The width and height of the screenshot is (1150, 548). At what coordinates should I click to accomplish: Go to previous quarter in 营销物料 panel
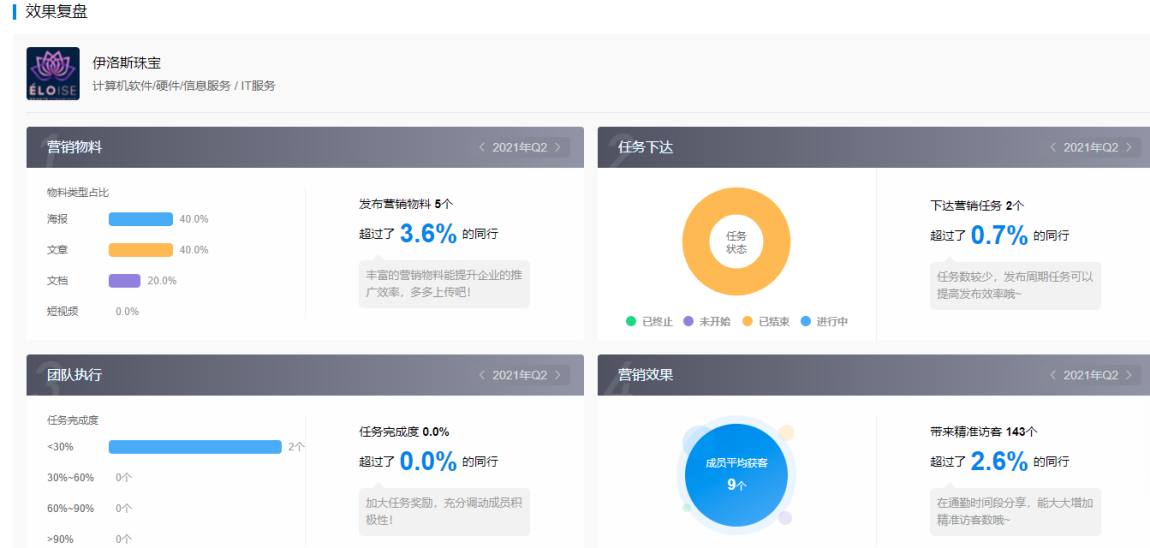tap(481, 148)
